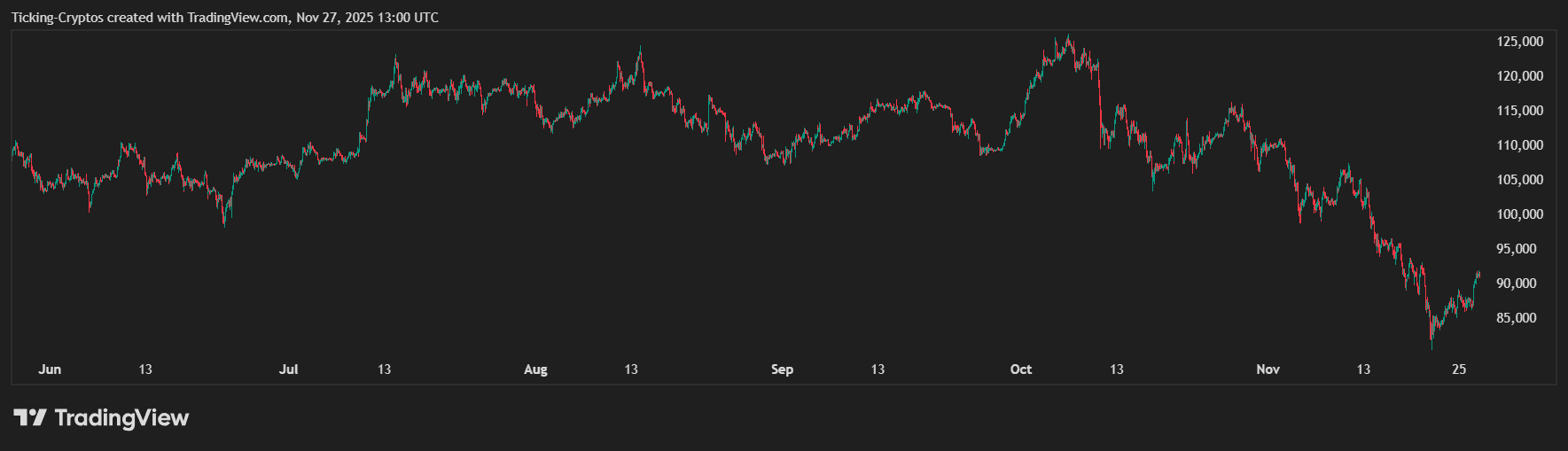This screenshot has height=451, width=1568.
Task: Click the TradingView wordmark text
Action: coord(121,417)
